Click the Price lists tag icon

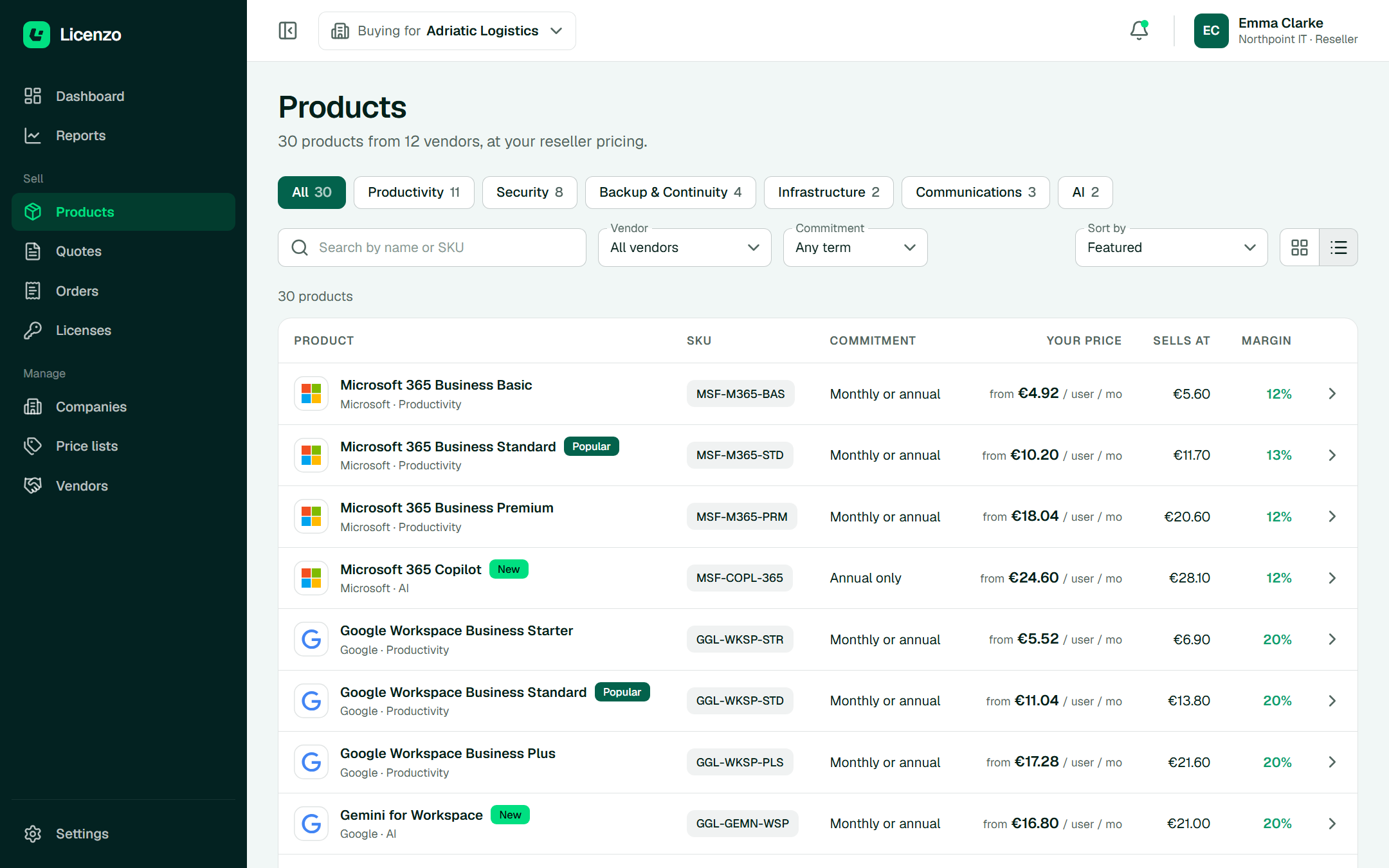coord(33,446)
